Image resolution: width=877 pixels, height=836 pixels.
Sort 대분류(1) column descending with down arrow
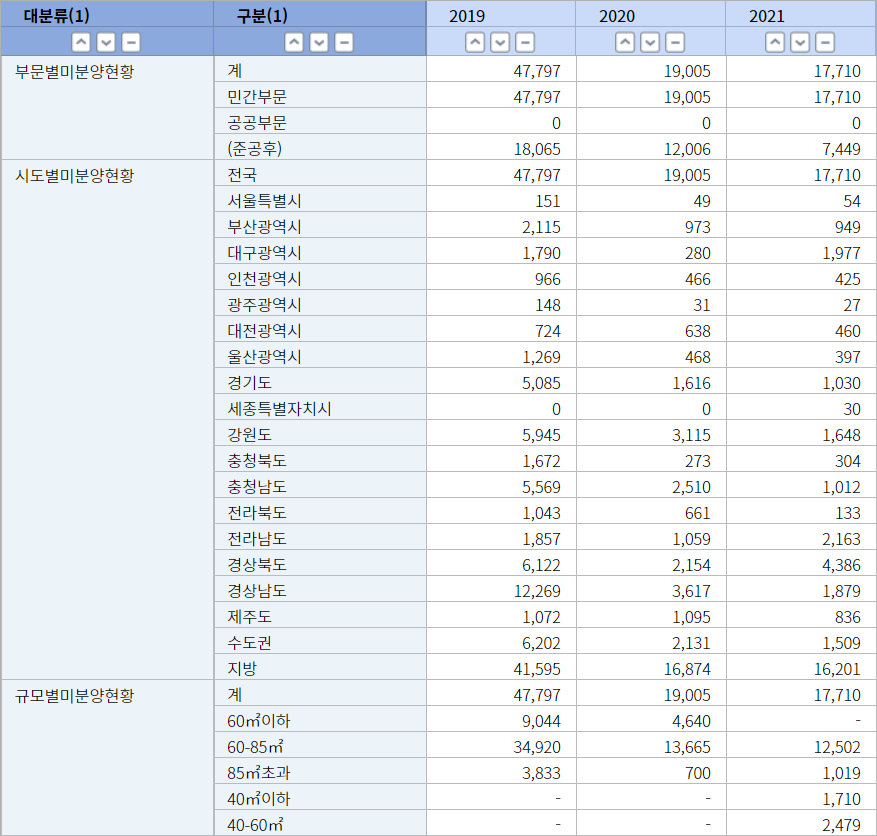pos(106,42)
